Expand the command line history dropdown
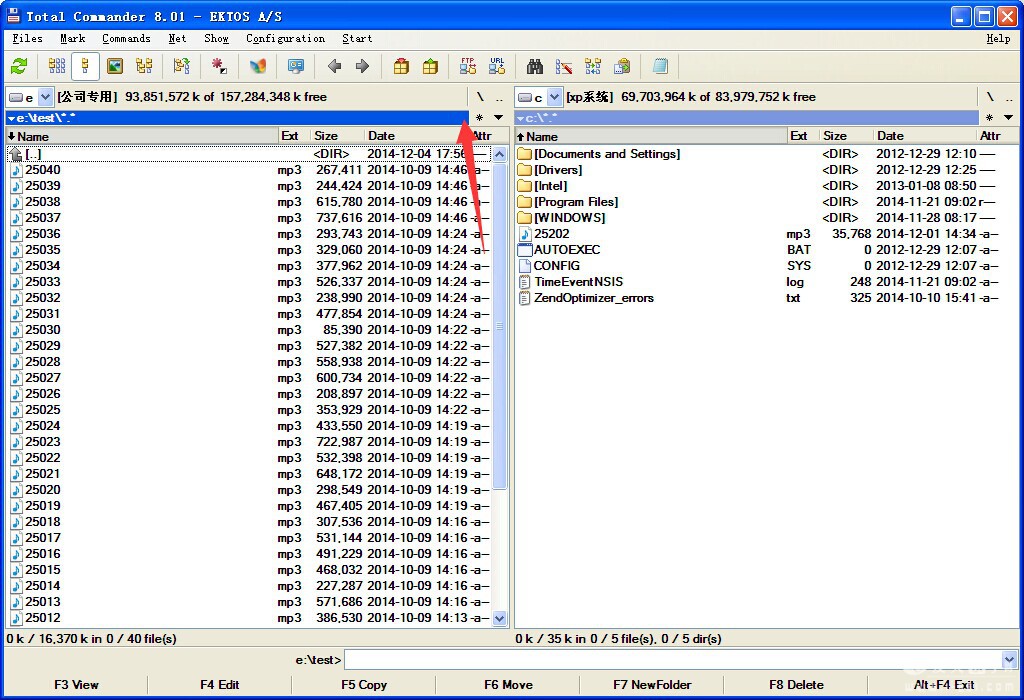 point(1009,660)
